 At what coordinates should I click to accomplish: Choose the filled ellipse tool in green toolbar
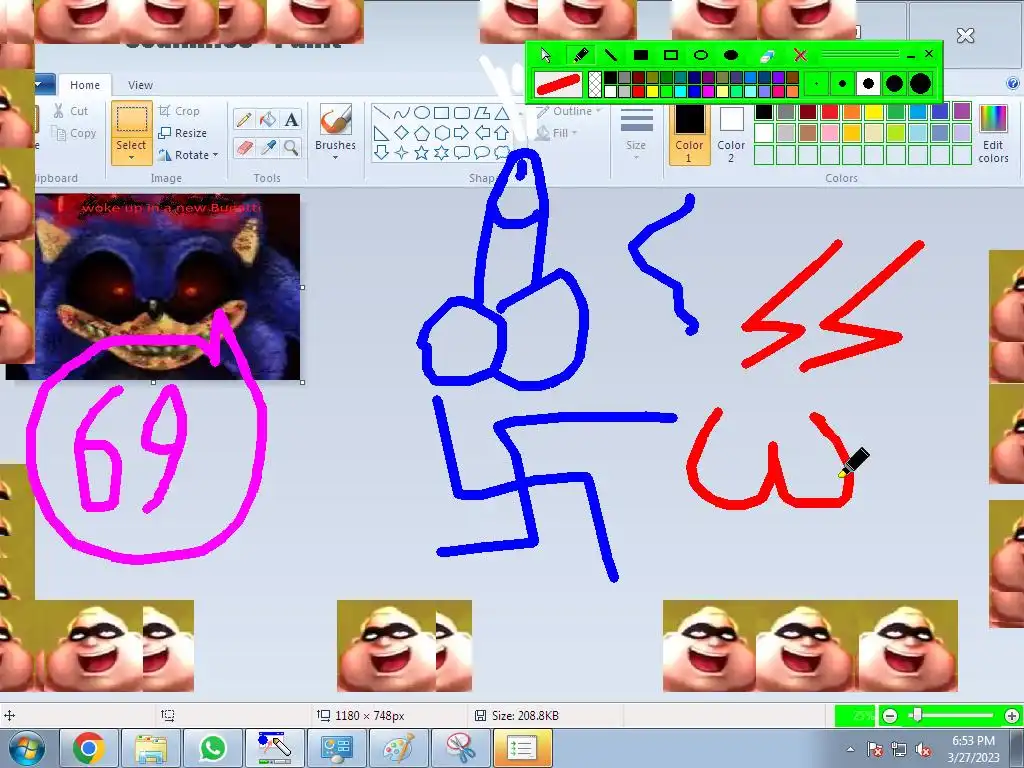coord(731,55)
